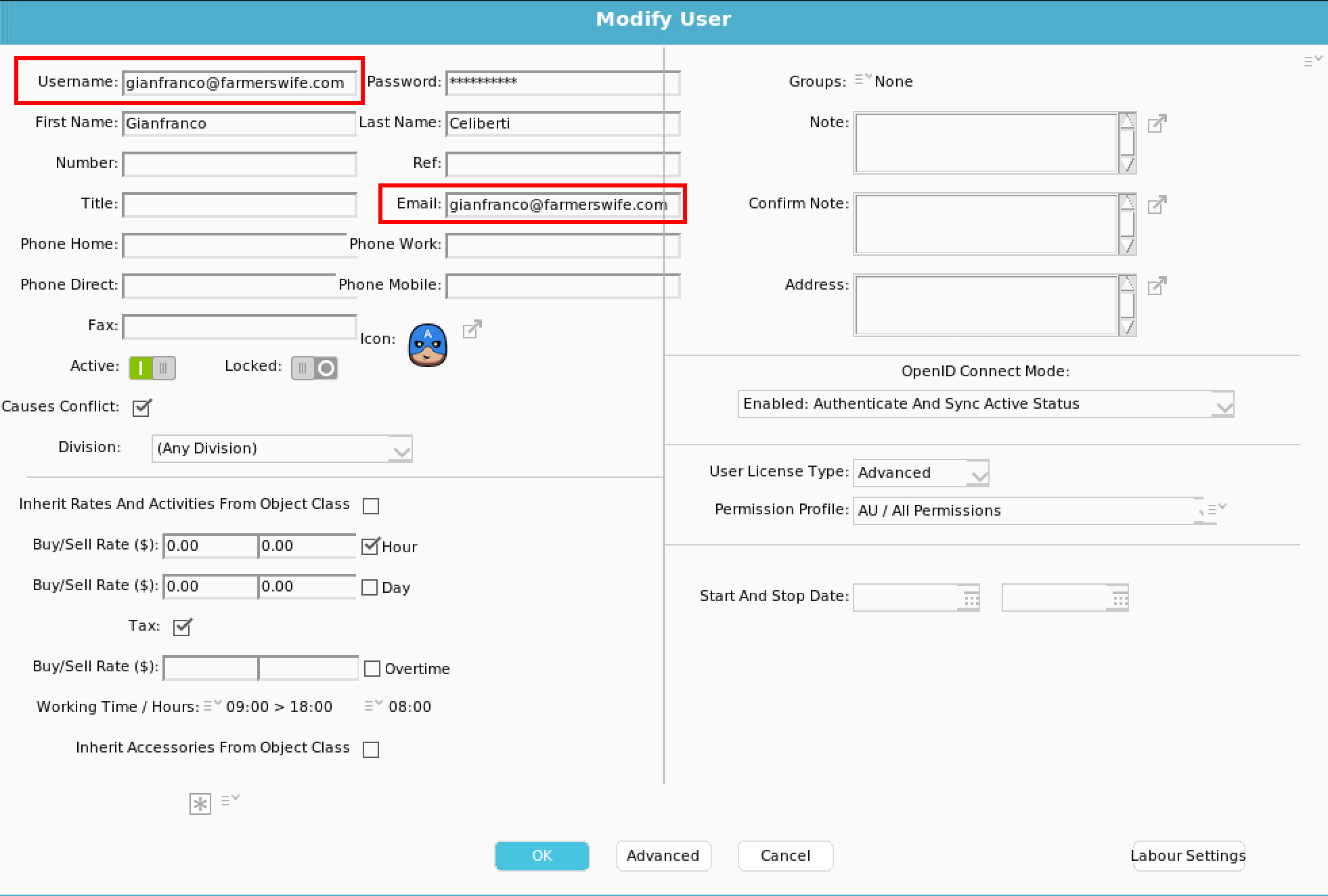The width and height of the screenshot is (1328, 896).
Task: Click the Captain America user icon
Action: pyautogui.click(x=427, y=345)
